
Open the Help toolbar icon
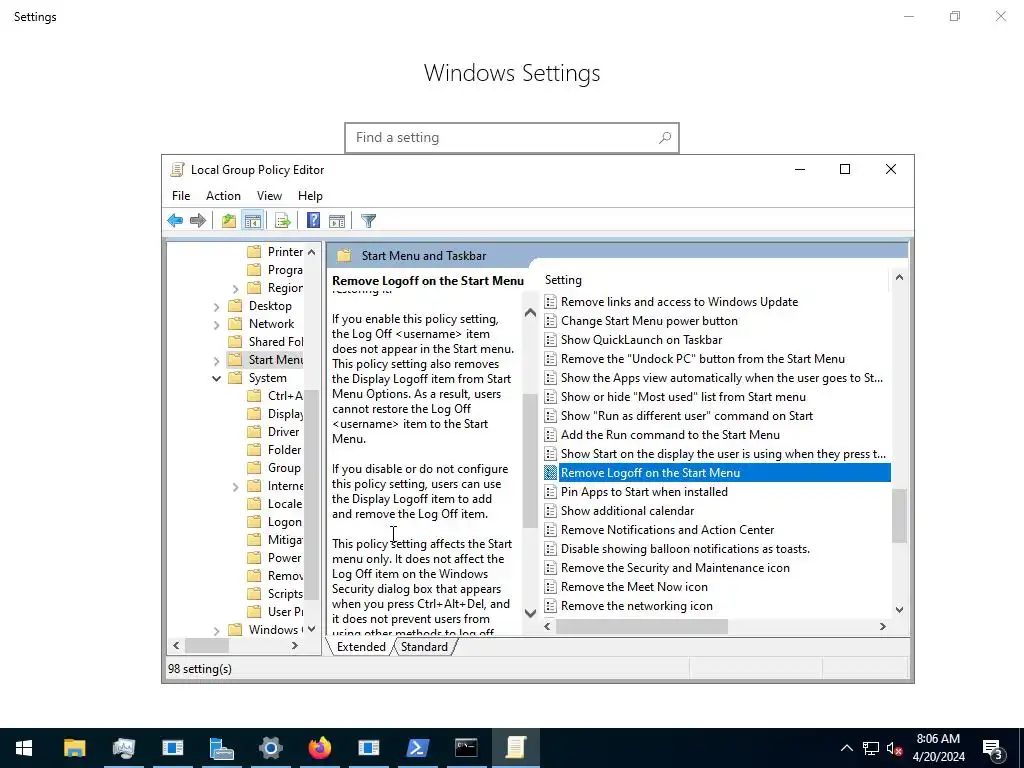coord(313,221)
